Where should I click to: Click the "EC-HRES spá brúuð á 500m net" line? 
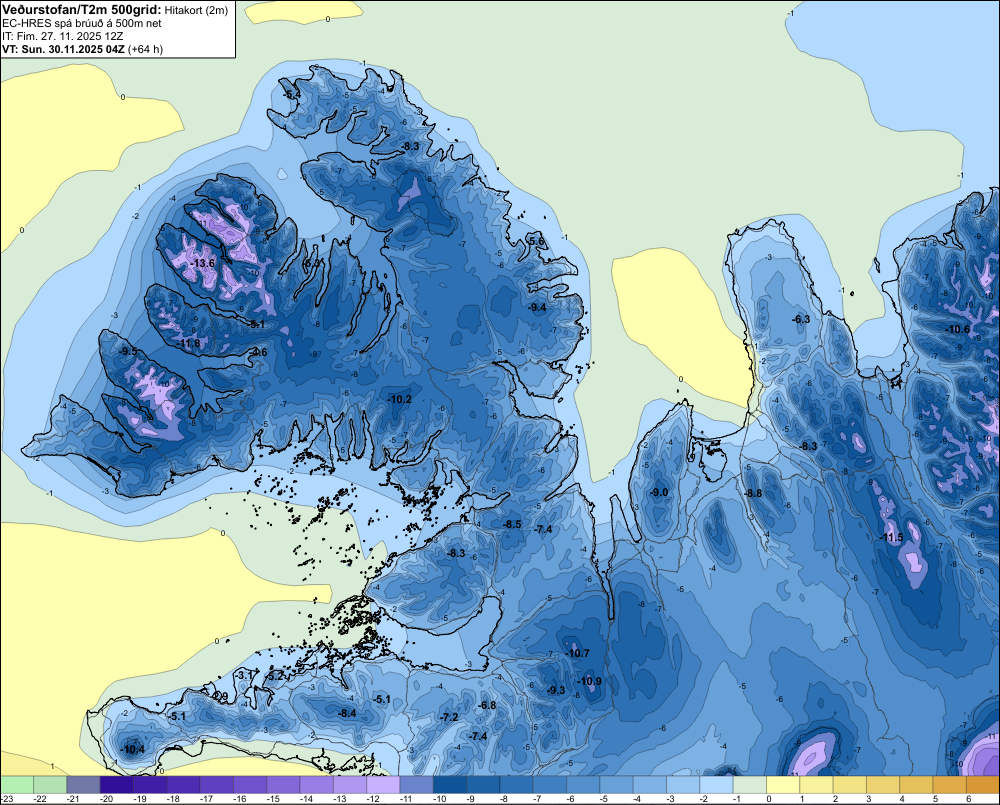82,23
